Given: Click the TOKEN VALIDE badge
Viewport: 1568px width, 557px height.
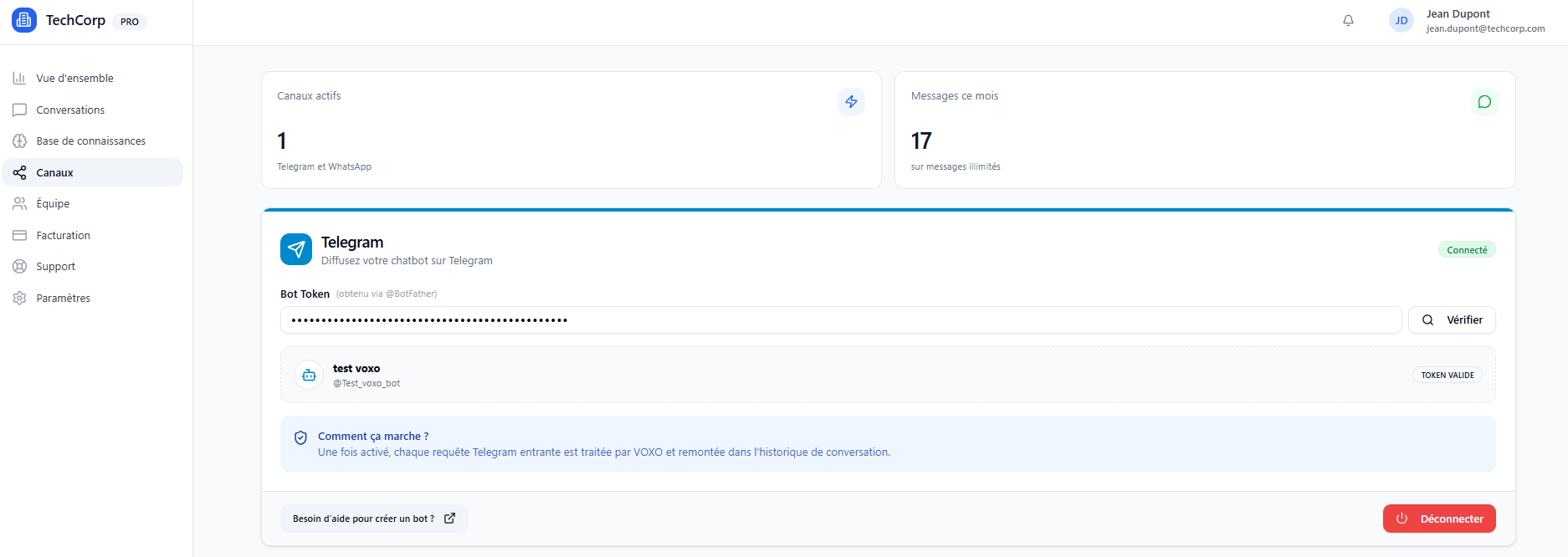Looking at the screenshot, I should click(1448, 376).
